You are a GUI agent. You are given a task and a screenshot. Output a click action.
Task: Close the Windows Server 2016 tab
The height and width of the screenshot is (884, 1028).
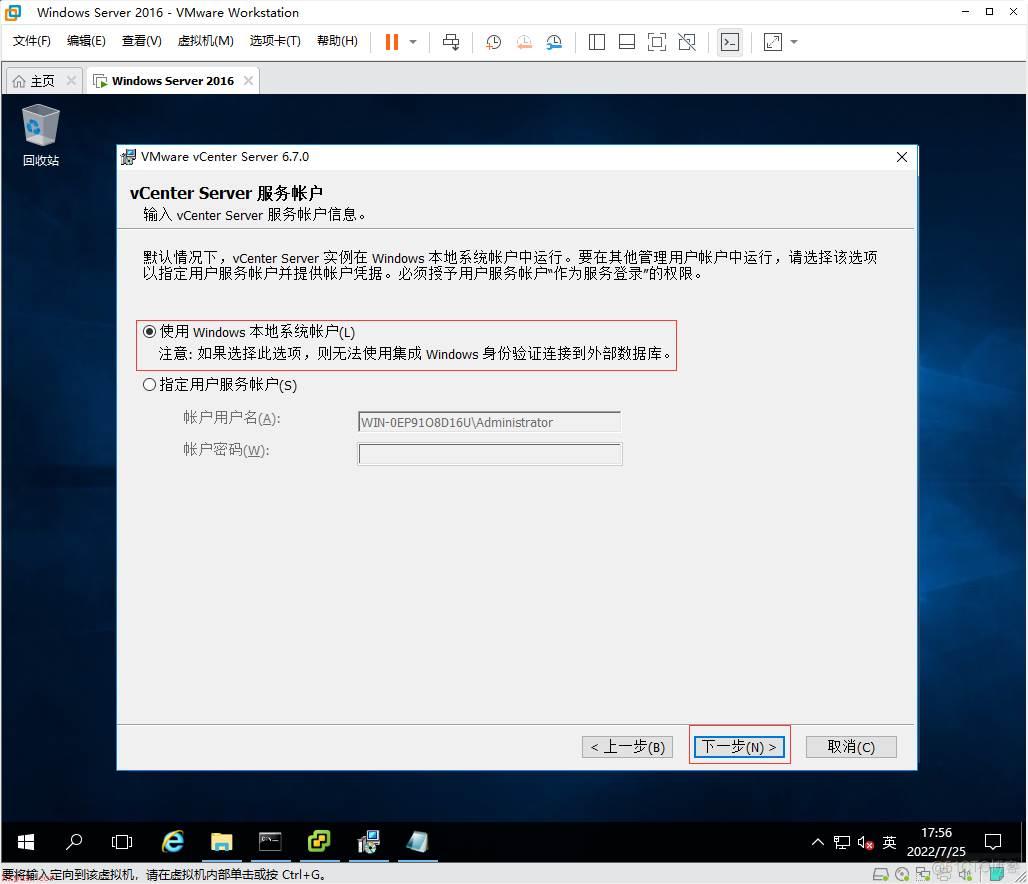pos(248,81)
